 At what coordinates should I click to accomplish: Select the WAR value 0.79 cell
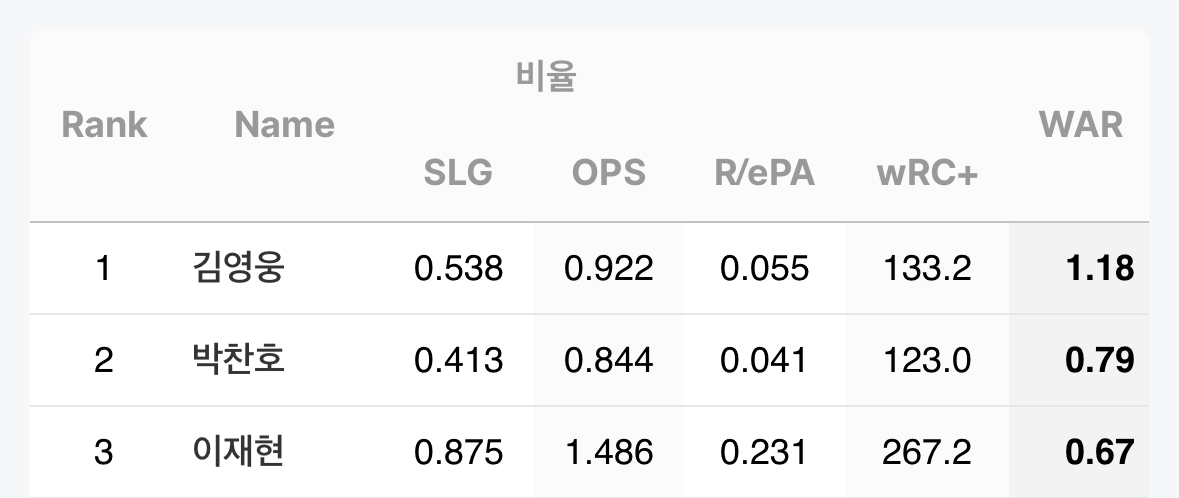(1099, 360)
